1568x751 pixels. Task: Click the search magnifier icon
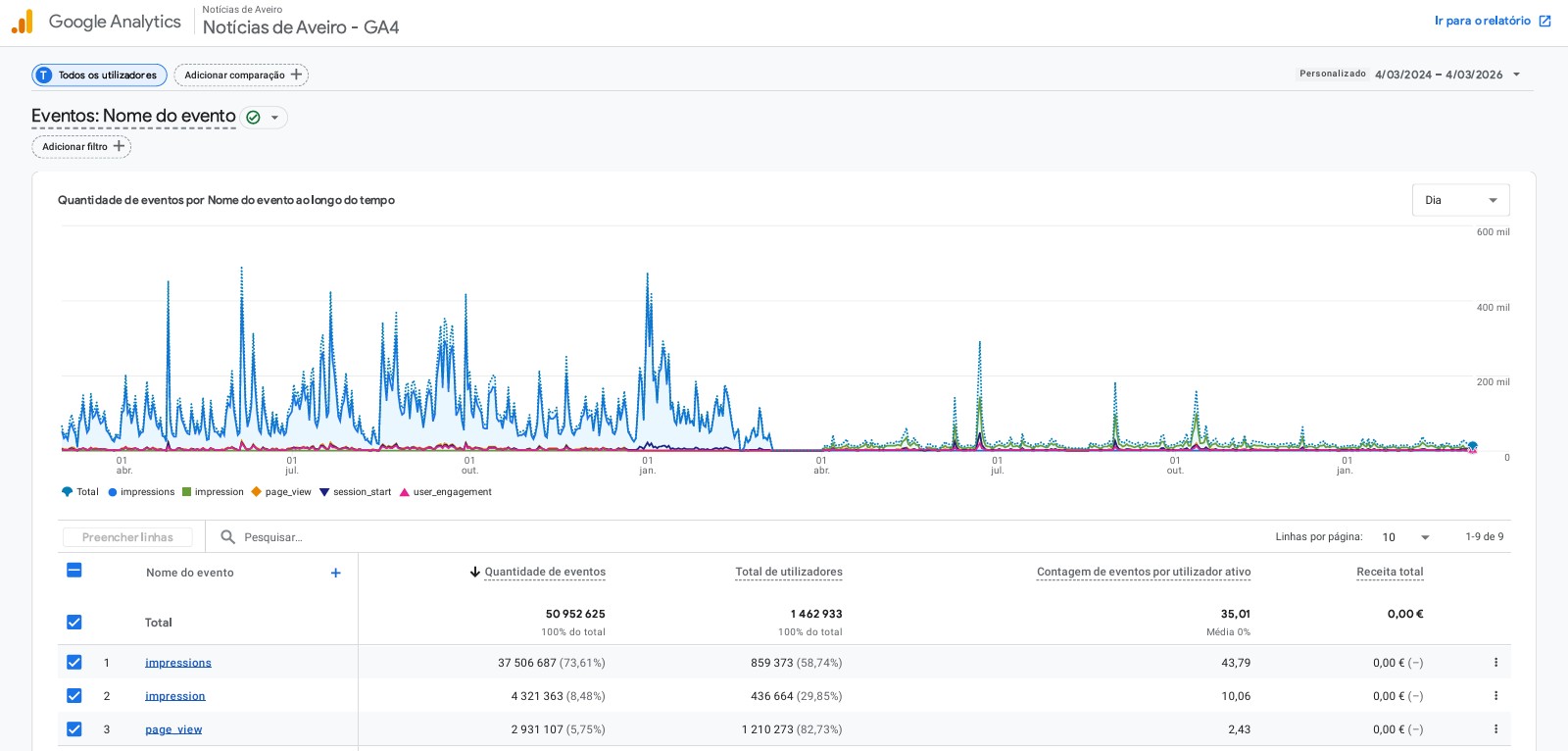tap(227, 537)
